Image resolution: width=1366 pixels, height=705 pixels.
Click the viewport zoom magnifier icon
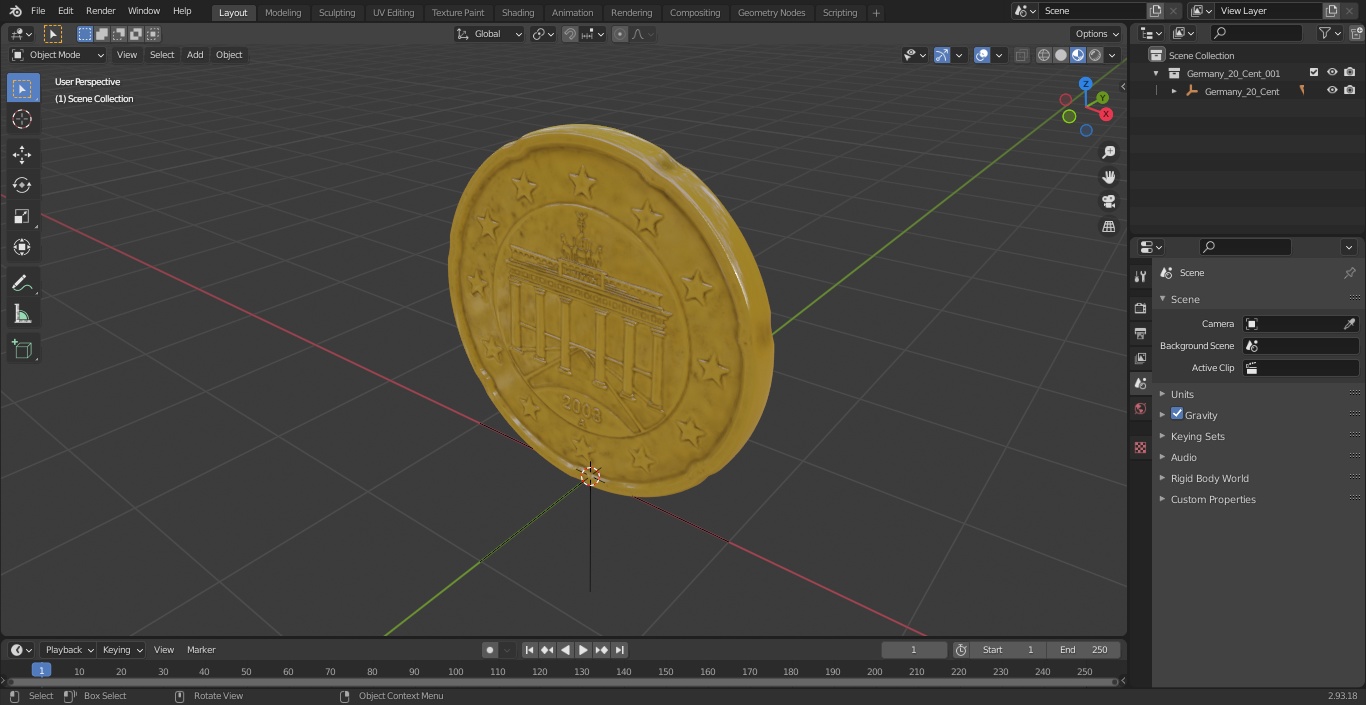(1108, 152)
